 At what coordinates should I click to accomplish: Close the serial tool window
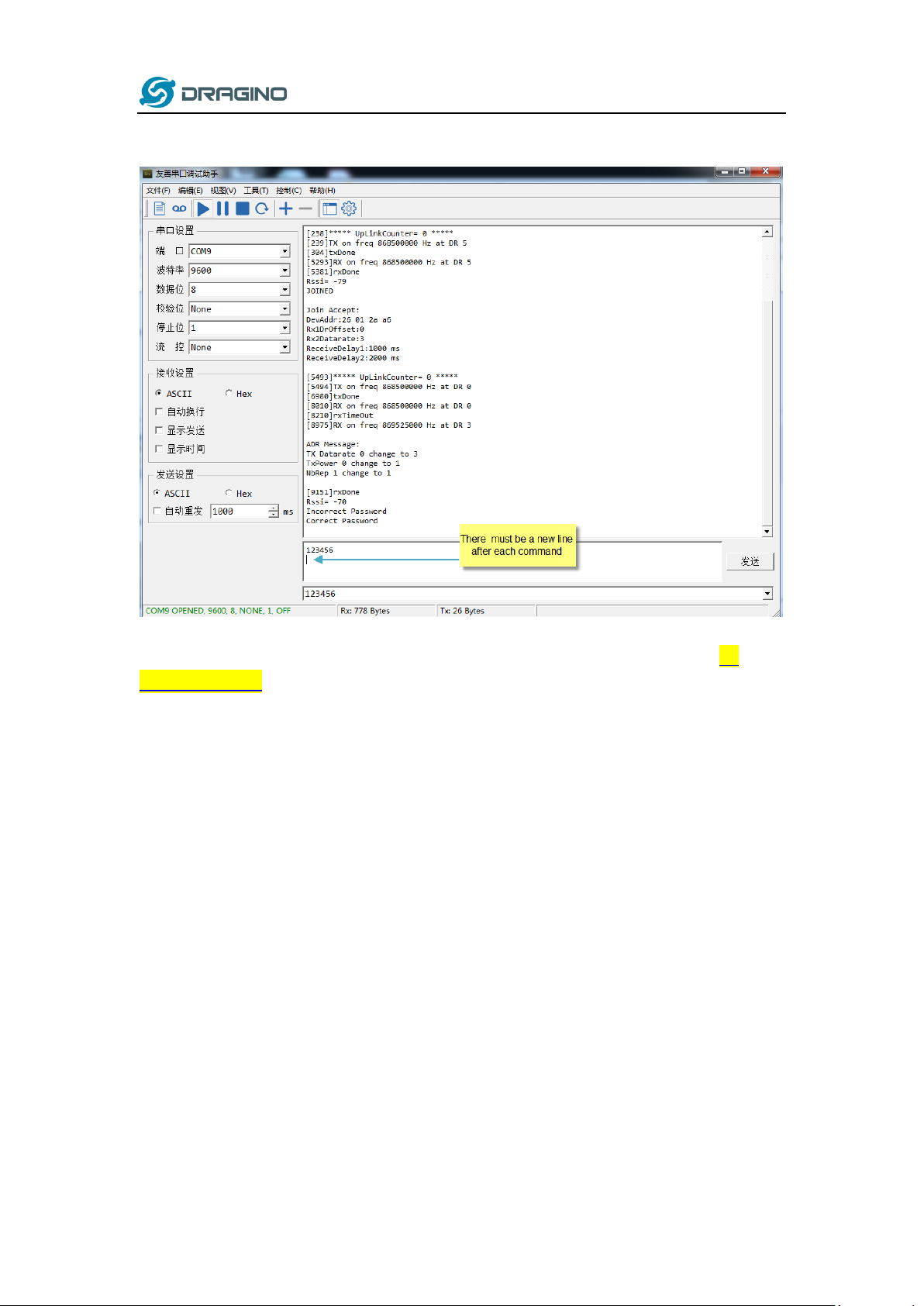(765, 171)
